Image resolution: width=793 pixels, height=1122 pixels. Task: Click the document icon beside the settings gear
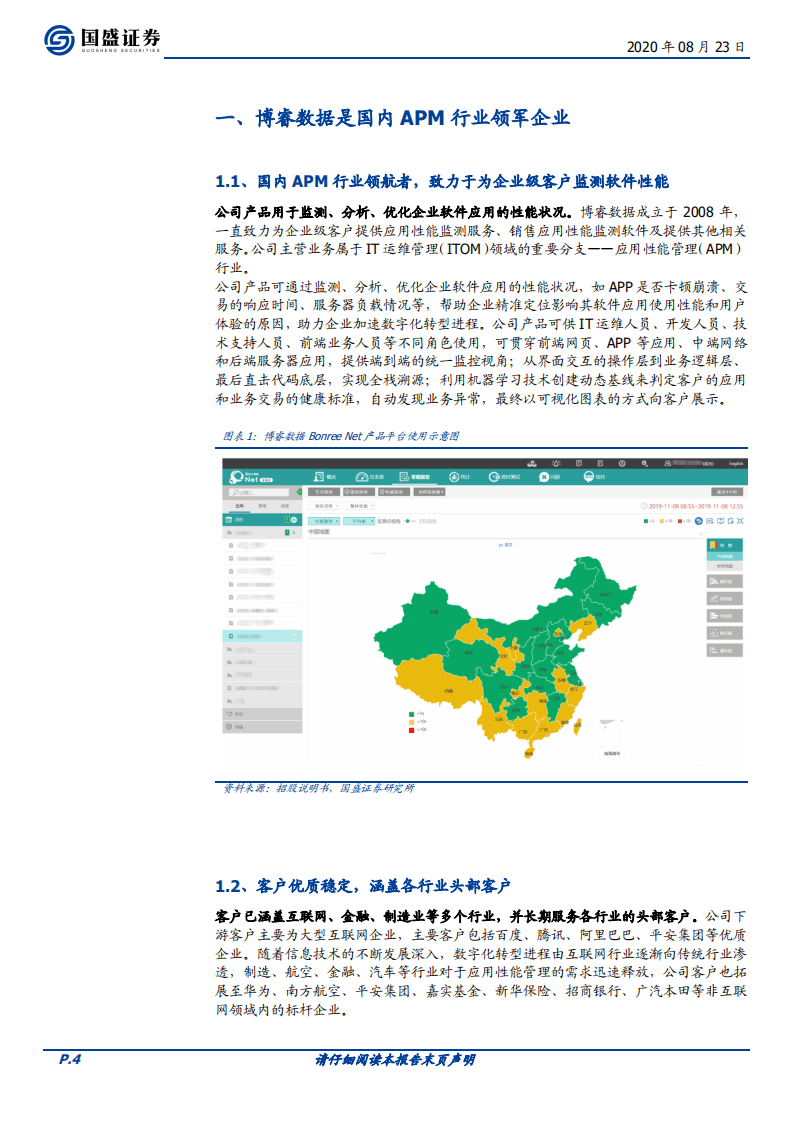[x=600, y=463]
